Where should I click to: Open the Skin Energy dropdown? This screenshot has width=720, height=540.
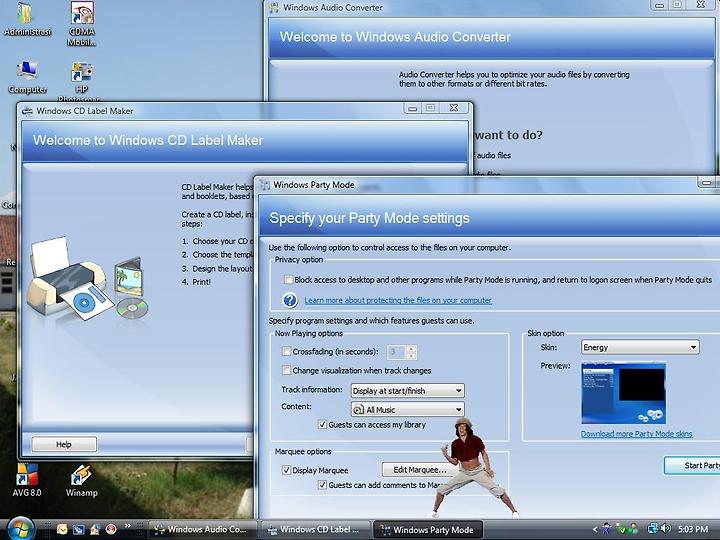640,347
